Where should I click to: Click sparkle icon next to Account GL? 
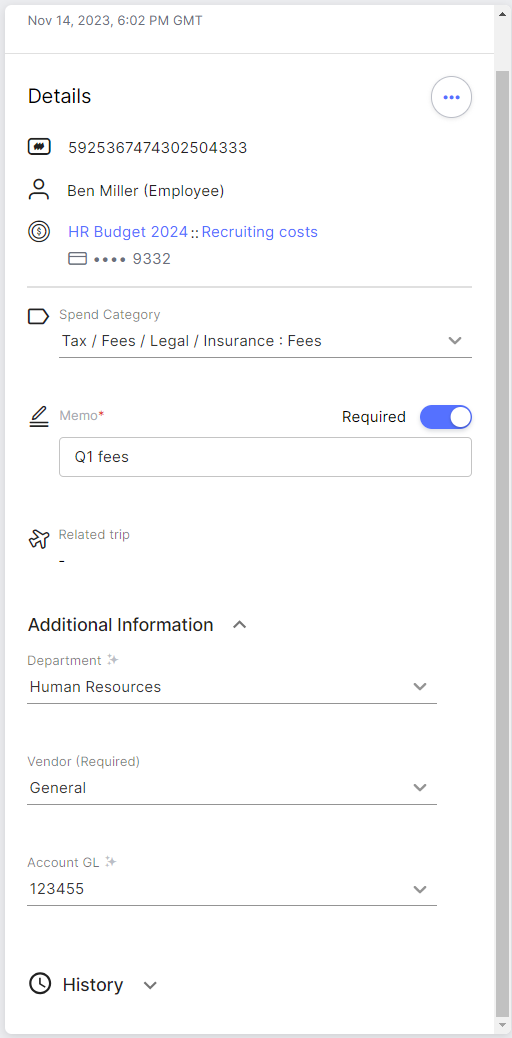tap(111, 862)
